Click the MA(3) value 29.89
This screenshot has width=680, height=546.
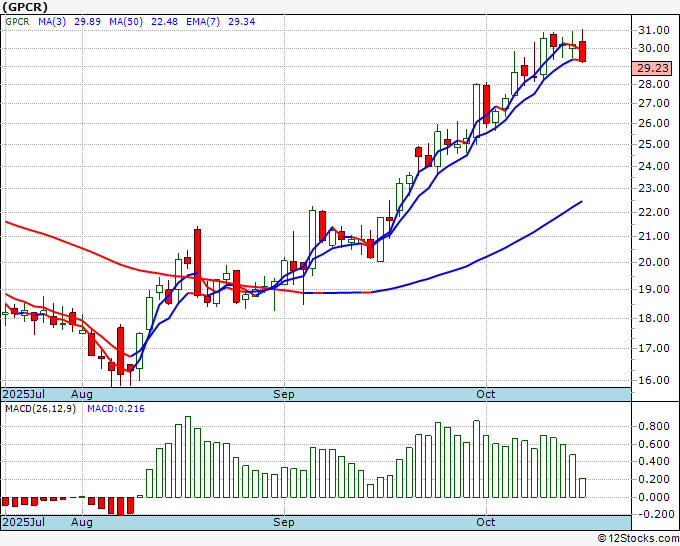coord(87,22)
